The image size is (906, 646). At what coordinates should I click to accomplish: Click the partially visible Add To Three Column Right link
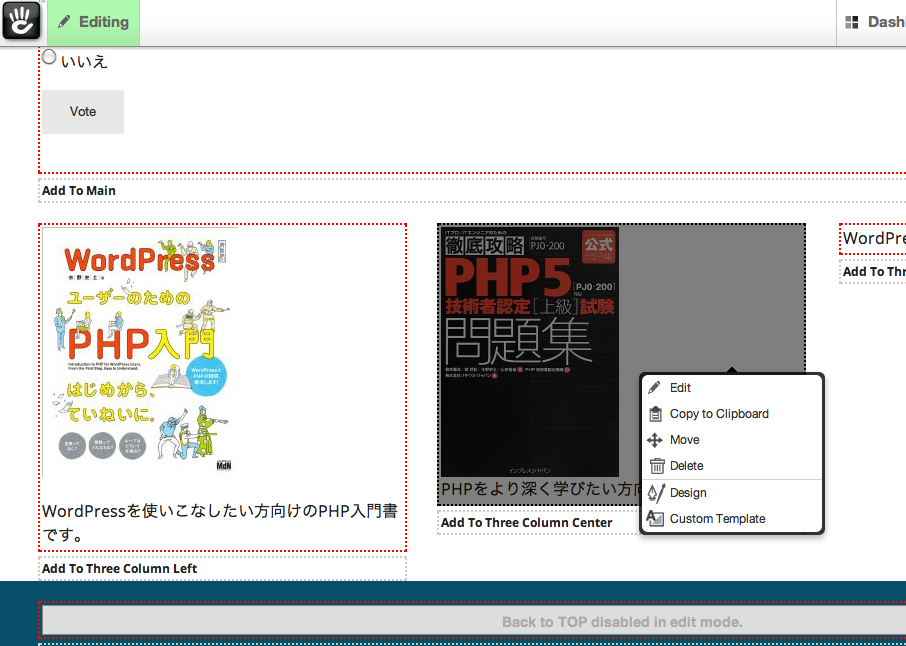tap(874, 272)
